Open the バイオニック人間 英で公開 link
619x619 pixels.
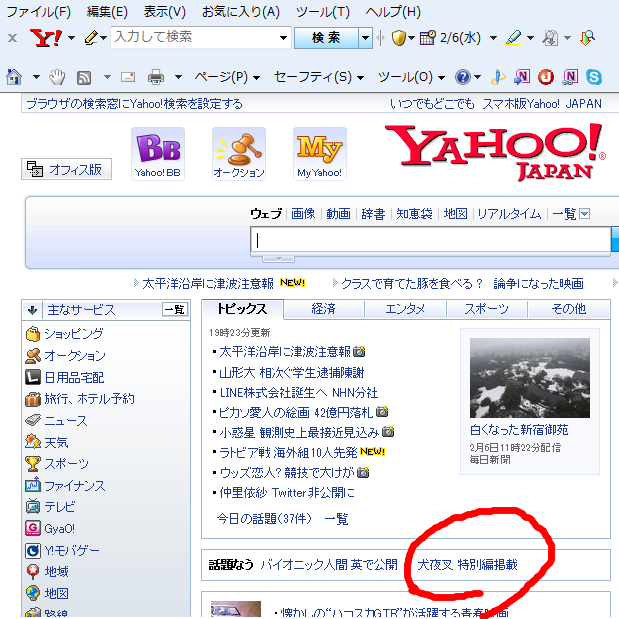click(329, 565)
